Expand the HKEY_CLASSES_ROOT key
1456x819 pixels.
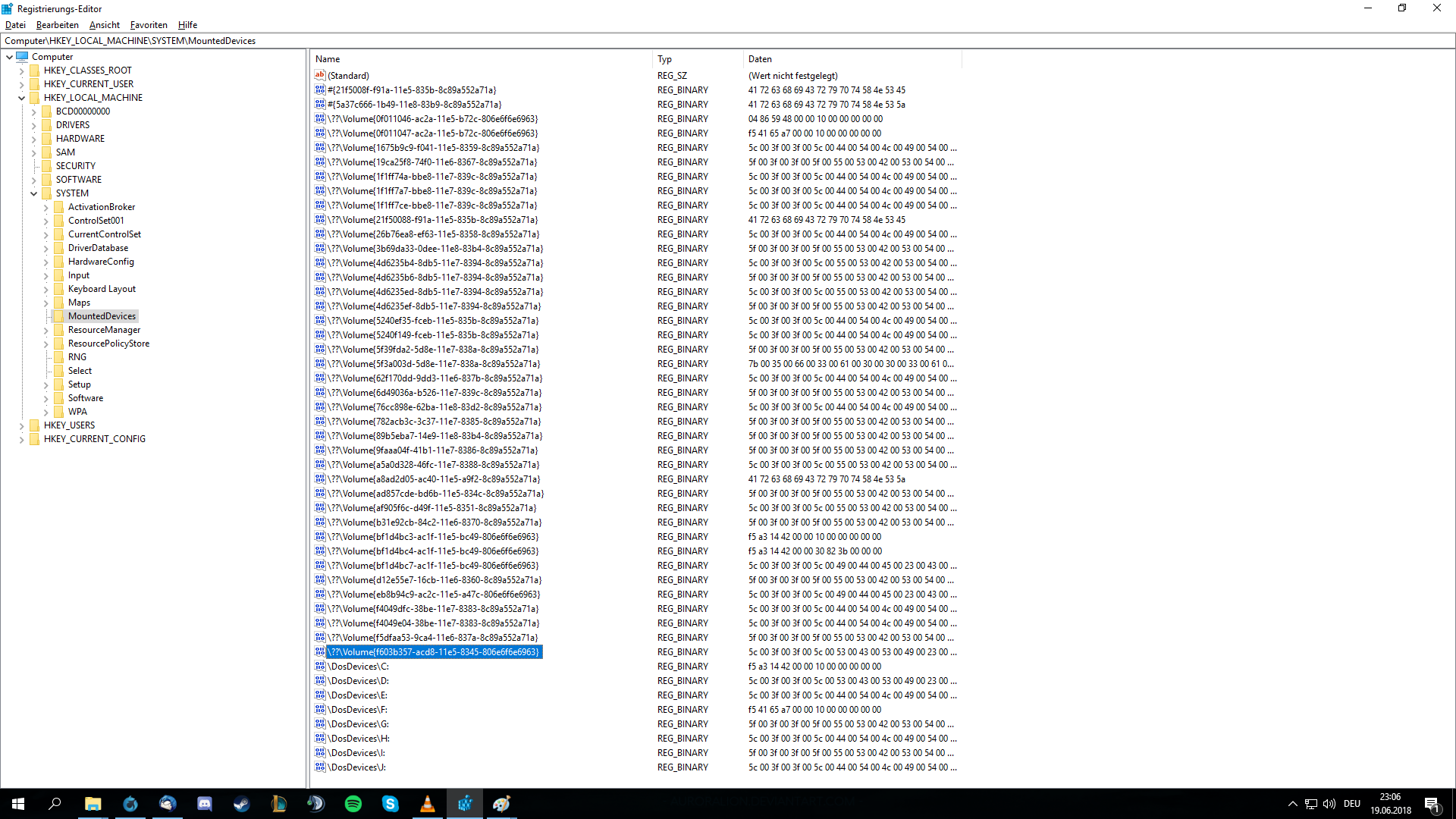tap(22, 71)
